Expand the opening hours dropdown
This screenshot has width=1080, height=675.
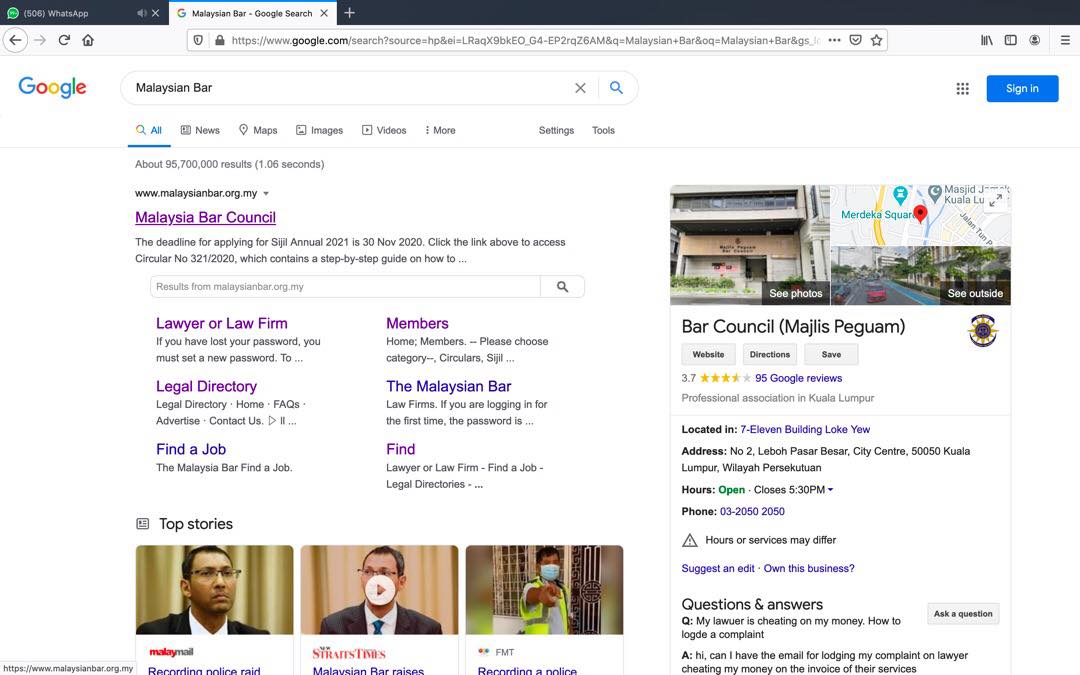[830, 490]
